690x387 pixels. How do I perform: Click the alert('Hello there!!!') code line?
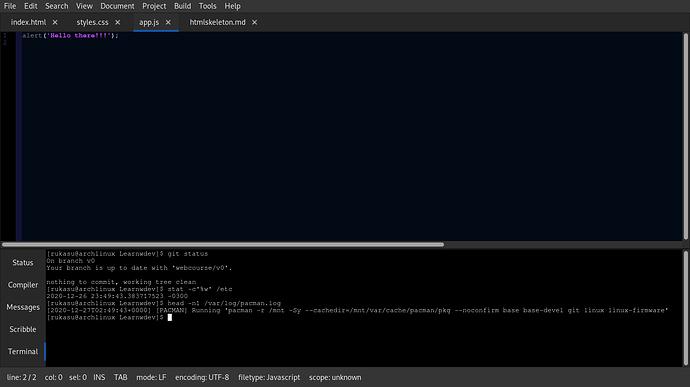click(x=70, y=36)
